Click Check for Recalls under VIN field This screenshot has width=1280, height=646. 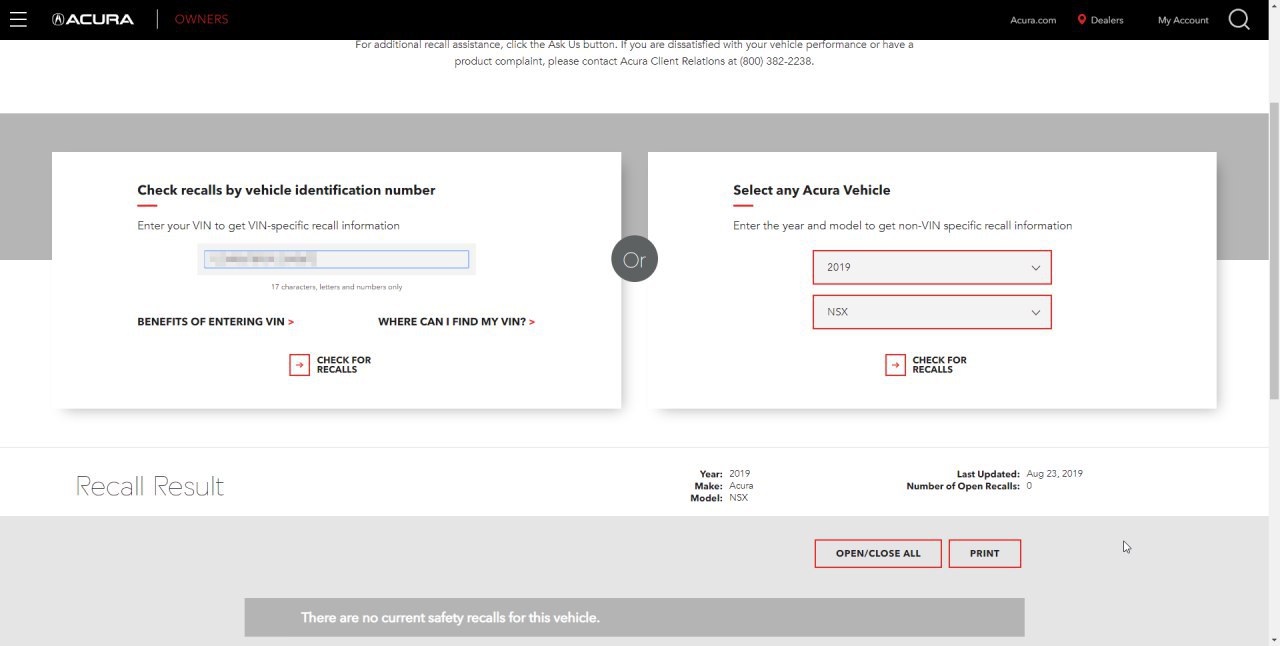(x=344, y=365)
